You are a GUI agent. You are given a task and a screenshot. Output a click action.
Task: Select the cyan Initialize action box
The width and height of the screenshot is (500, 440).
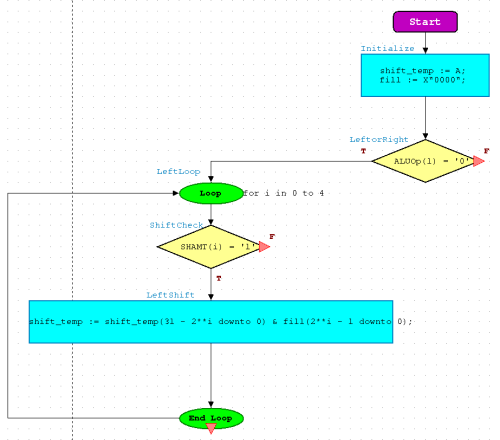425,75
